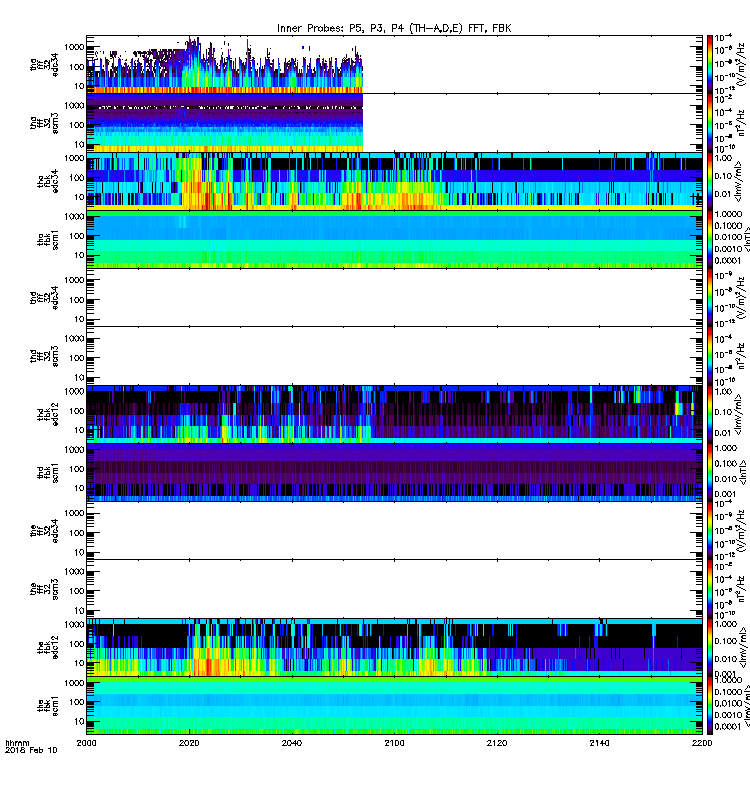Click the 'hhmm' time format label

tap(17, 743)
